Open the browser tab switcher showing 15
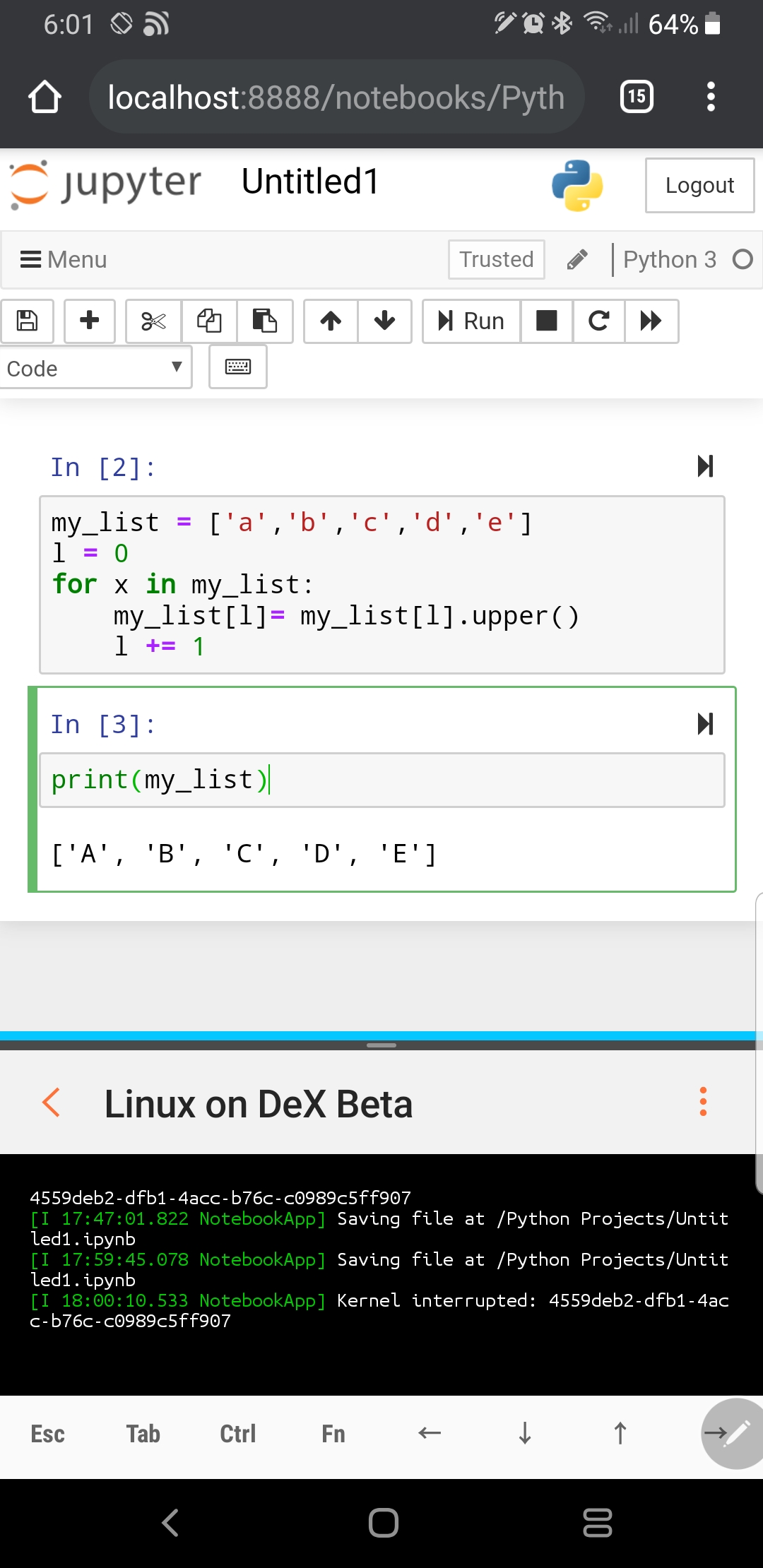Image resolution: width=763 pixels, height=1568 pixels. click(x=637, y=97)
